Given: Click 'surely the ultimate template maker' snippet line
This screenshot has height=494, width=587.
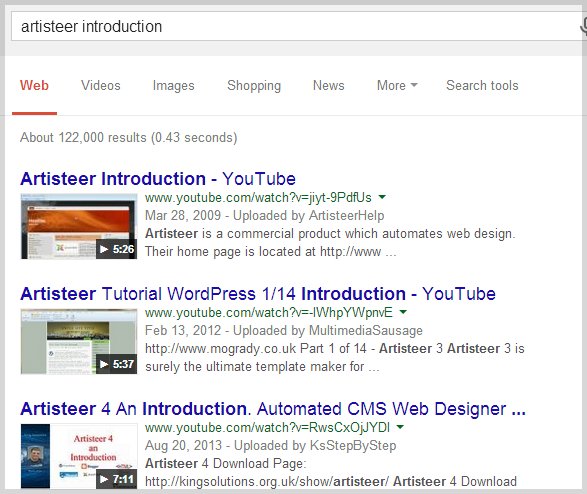Looking at the screenshot, I should point(262,366).
